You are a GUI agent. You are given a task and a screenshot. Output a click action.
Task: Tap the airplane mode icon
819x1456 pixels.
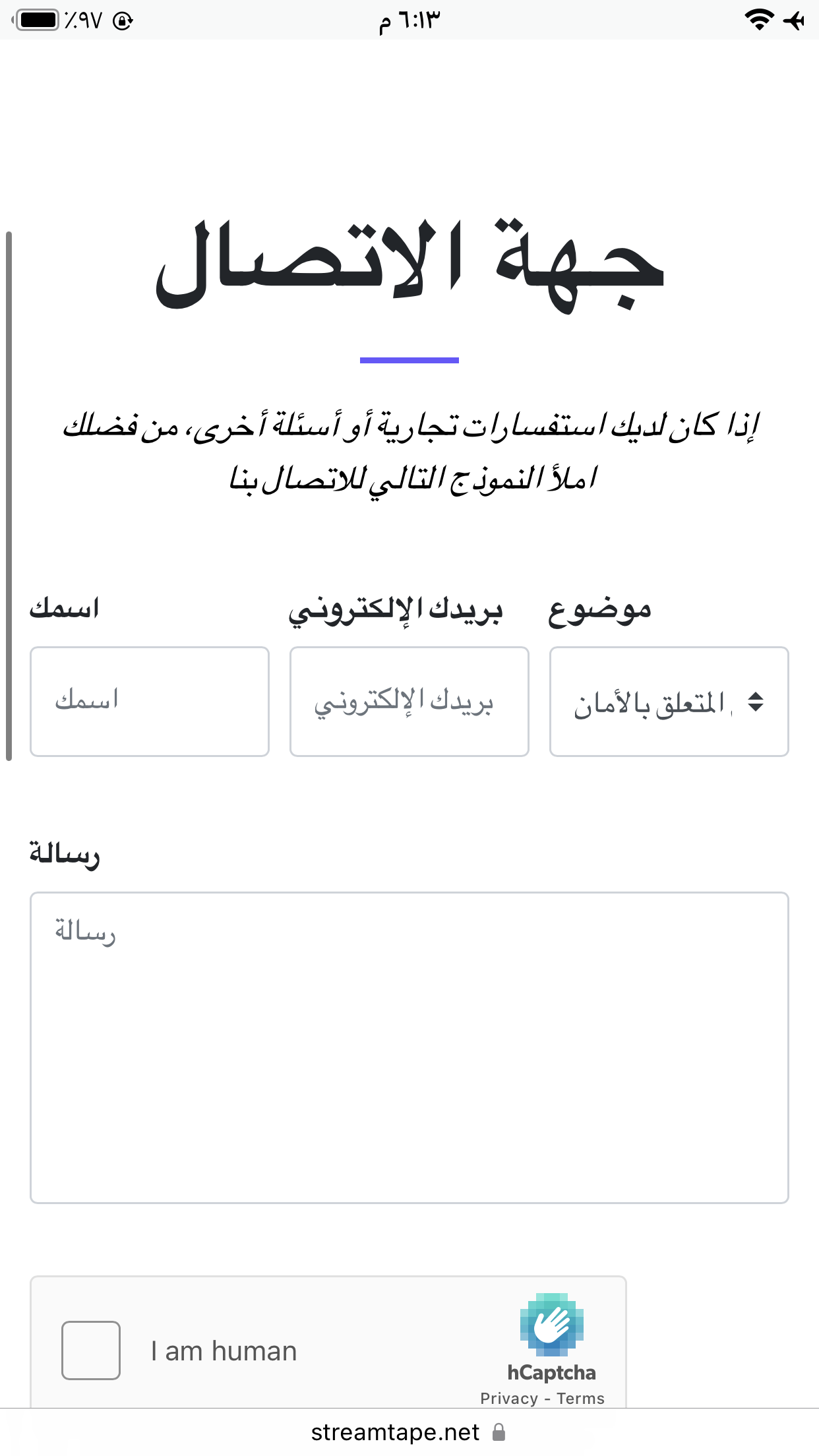(794, 20)
